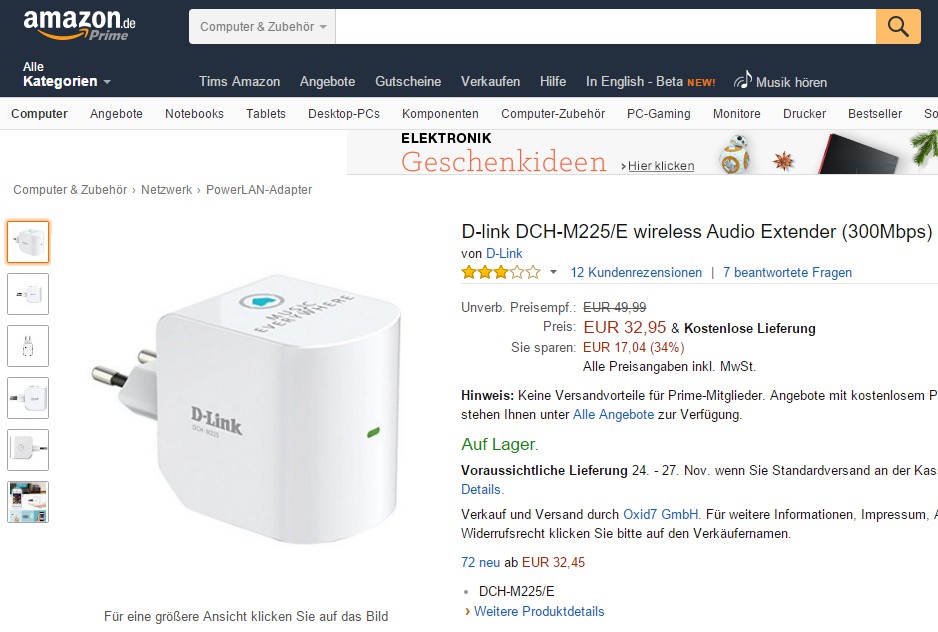Focus the Amazon search input field
Viewport: 938px width, 632px height.
(x=605, y=26)
